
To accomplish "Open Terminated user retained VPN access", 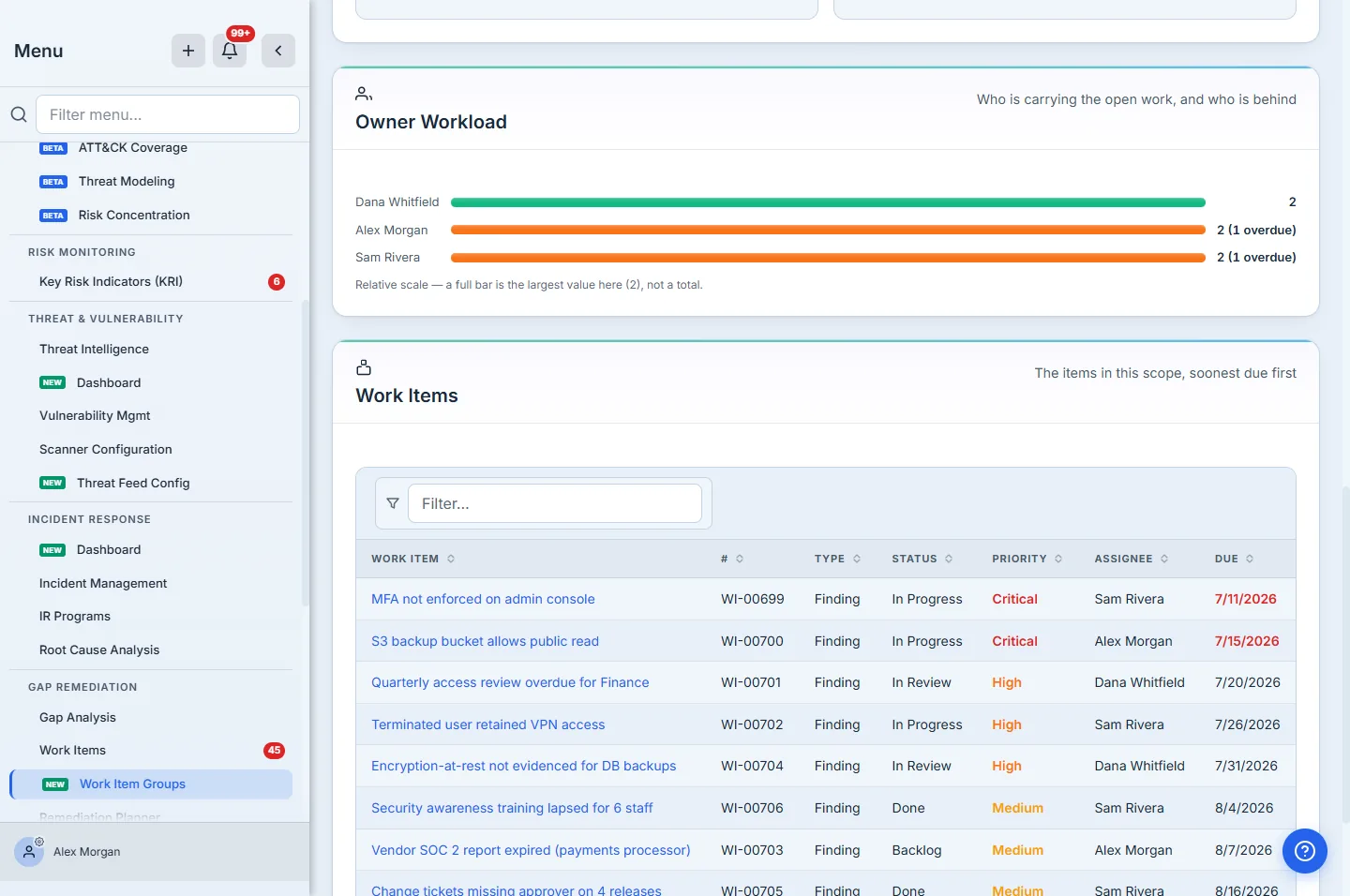I will point(487,725).
